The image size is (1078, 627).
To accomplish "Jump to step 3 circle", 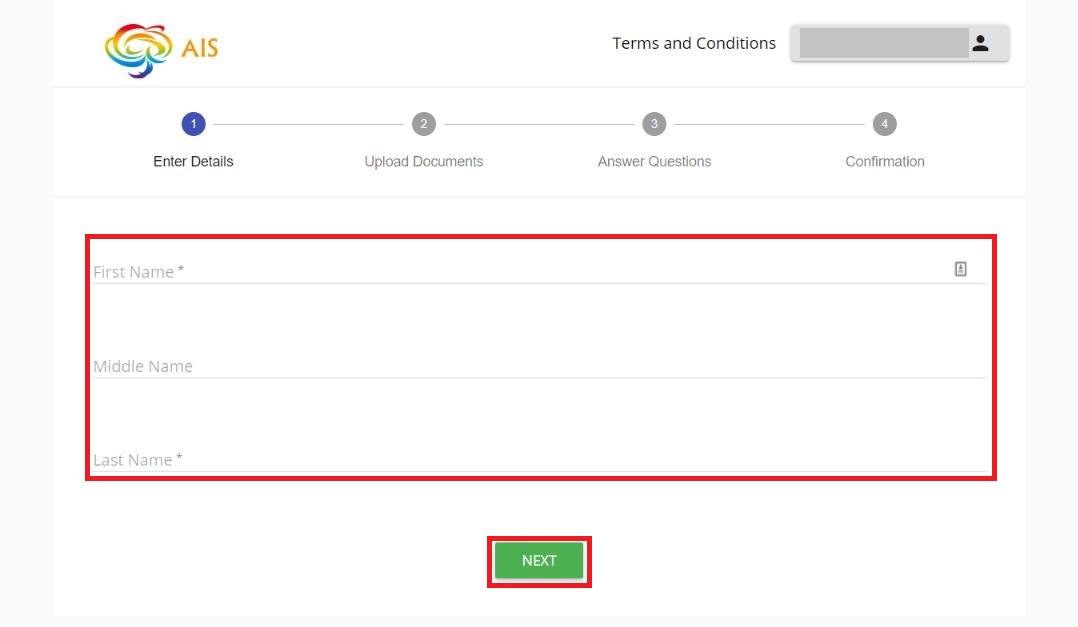I will point(654,124).
